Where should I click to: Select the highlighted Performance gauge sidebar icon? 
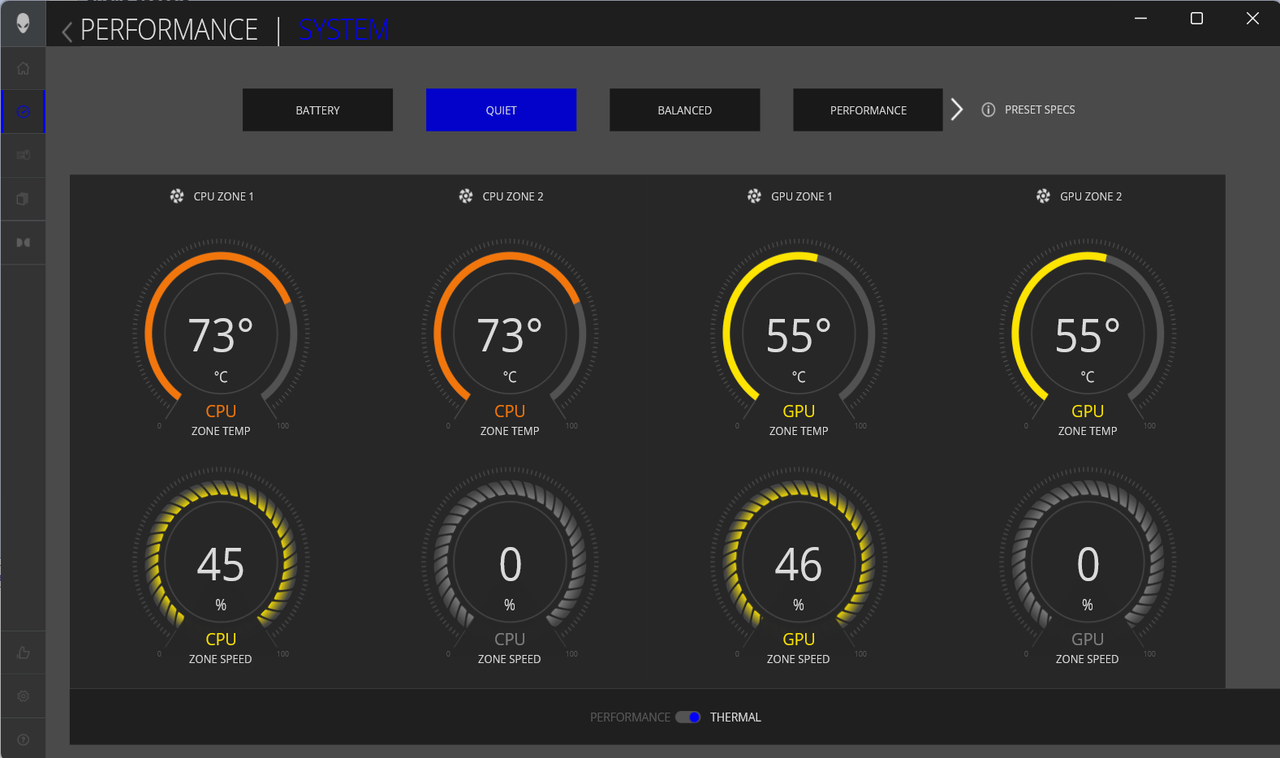click(x=22, y=111)
